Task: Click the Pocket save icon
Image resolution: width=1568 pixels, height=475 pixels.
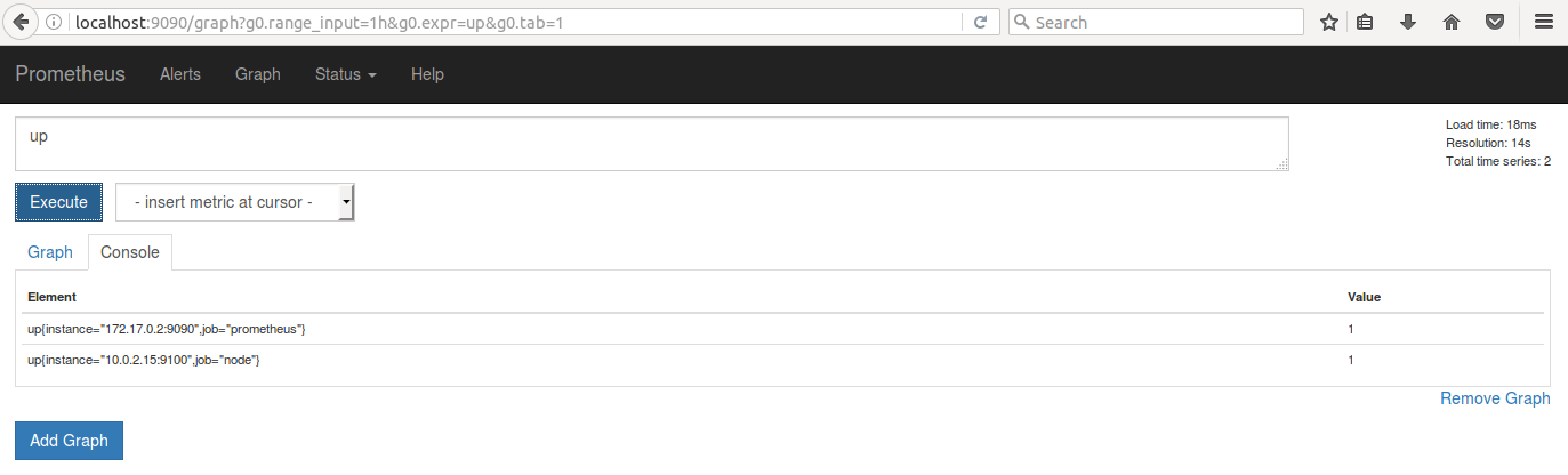Action: (1495, 22)
